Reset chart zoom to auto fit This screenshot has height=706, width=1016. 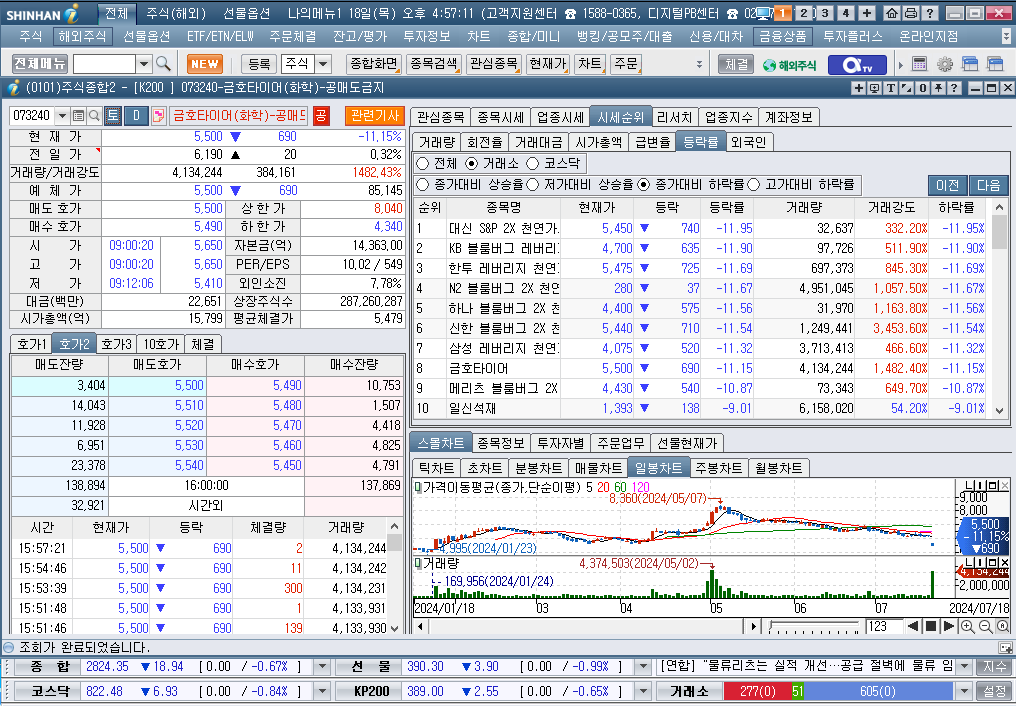[1002, 626]
